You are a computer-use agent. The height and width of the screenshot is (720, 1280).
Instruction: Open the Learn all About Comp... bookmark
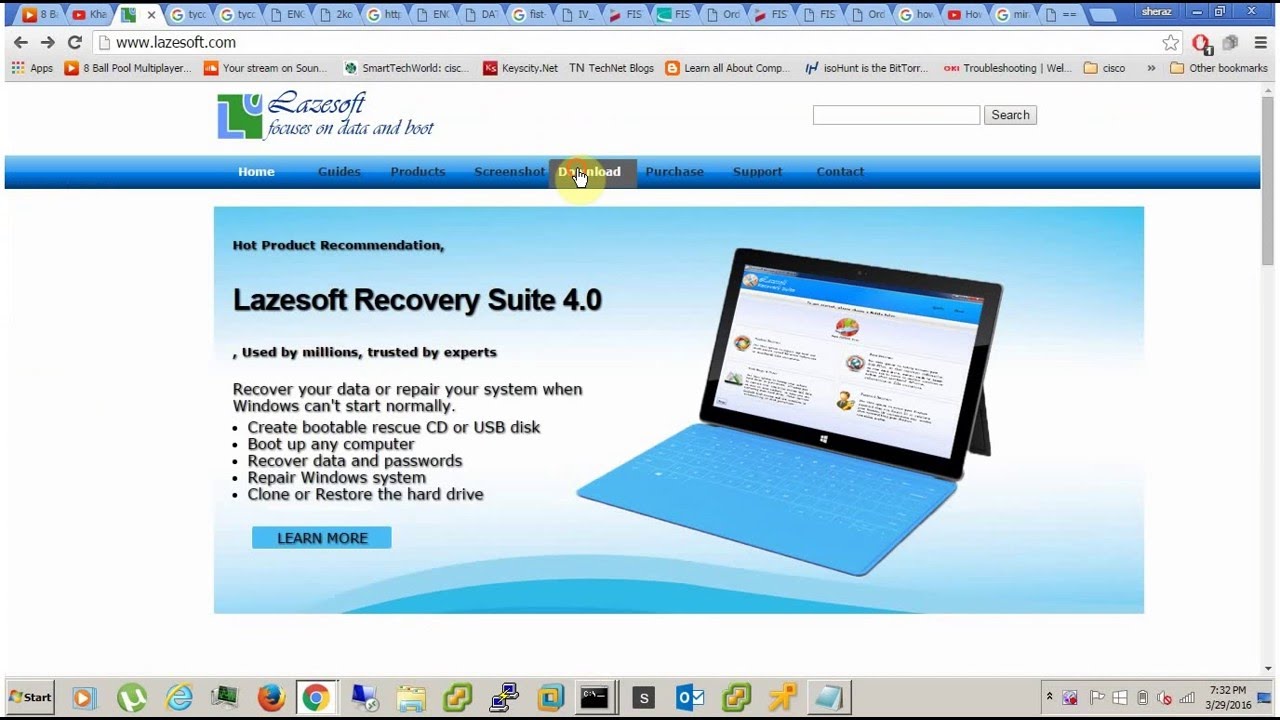coord(727,68)
